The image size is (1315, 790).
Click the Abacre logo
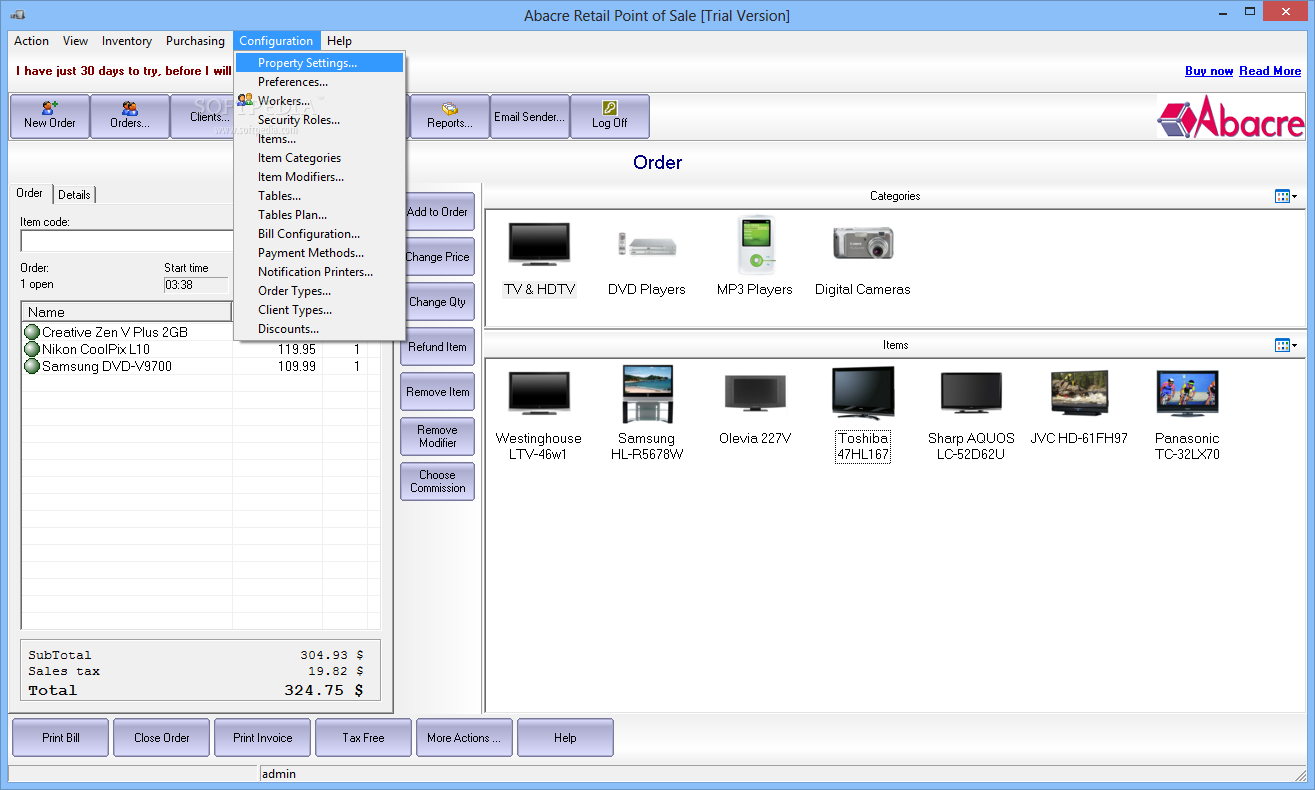1231,117
